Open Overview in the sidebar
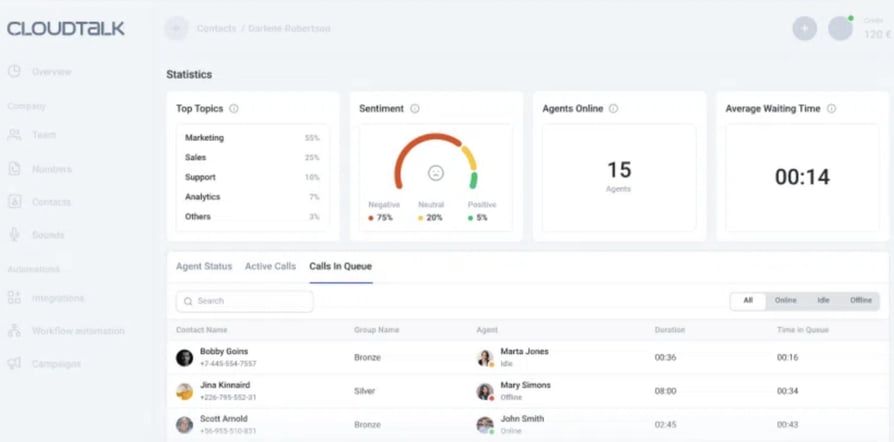The height and width of the screenshot is (442, 894). point(51,72)
